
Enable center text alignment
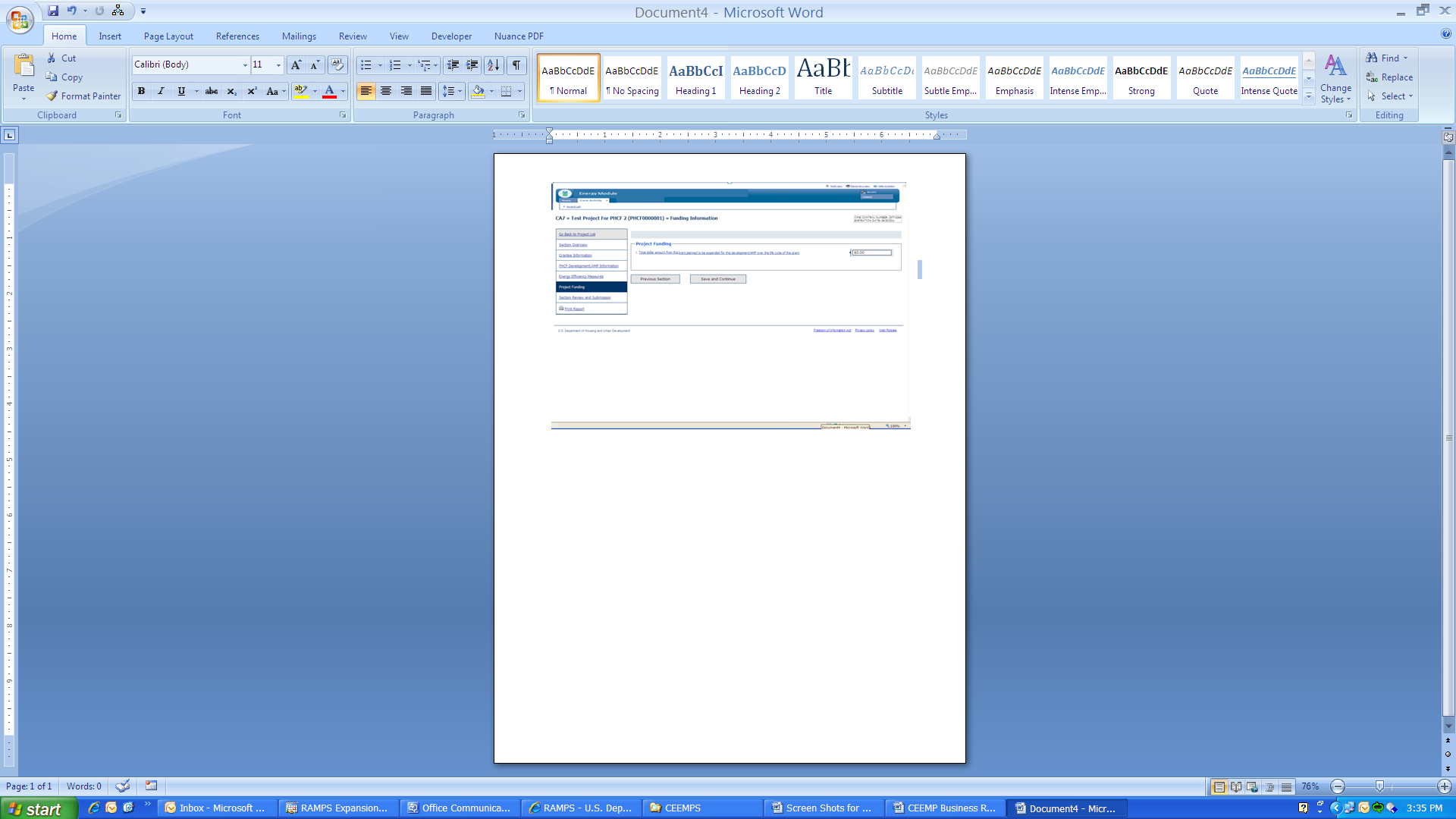point(386,91)
